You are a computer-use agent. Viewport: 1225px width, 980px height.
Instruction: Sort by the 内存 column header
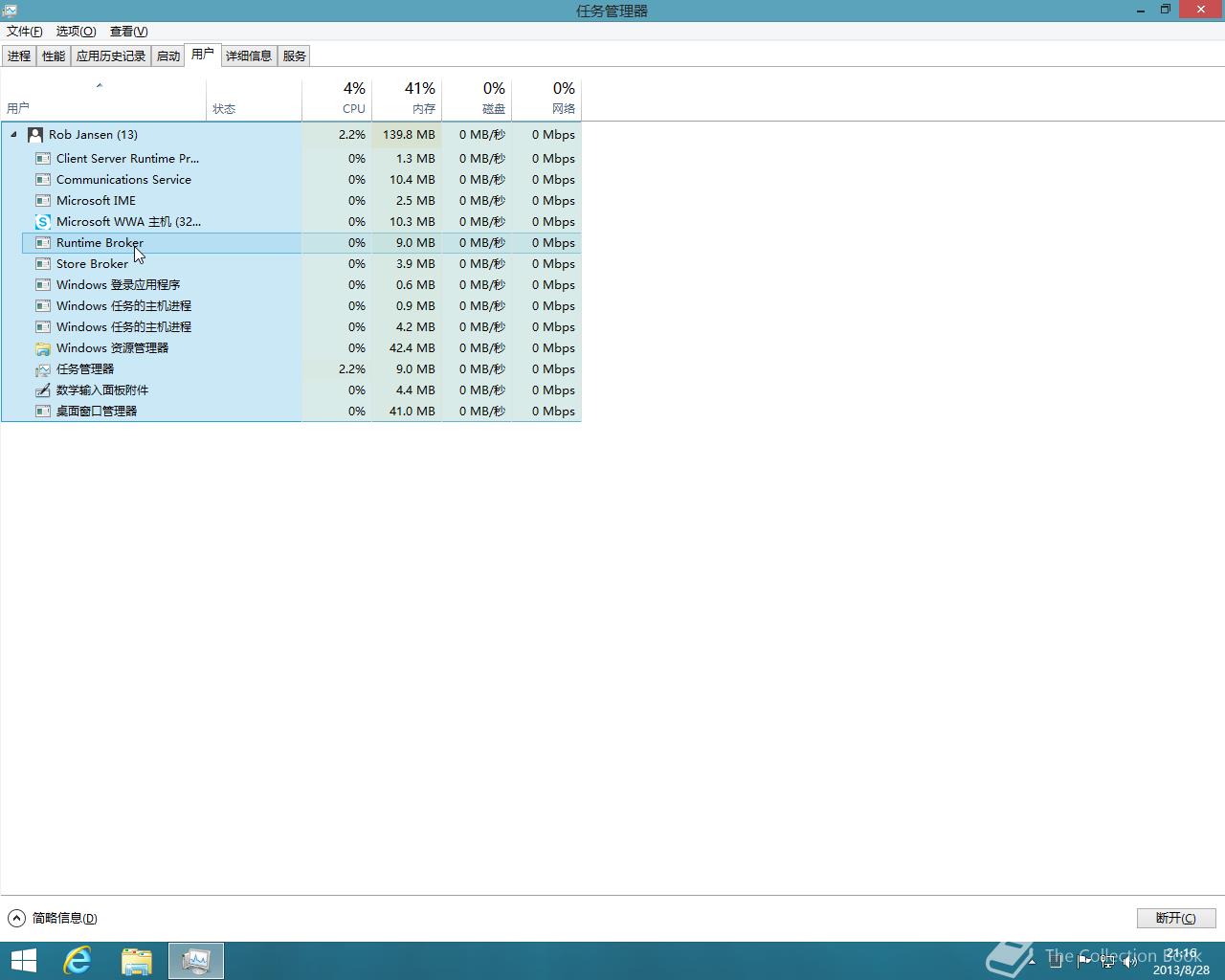pos(407,100)
